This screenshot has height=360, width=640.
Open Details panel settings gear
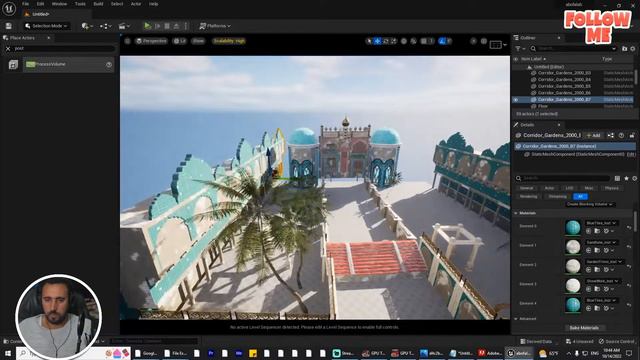point(634,178)
